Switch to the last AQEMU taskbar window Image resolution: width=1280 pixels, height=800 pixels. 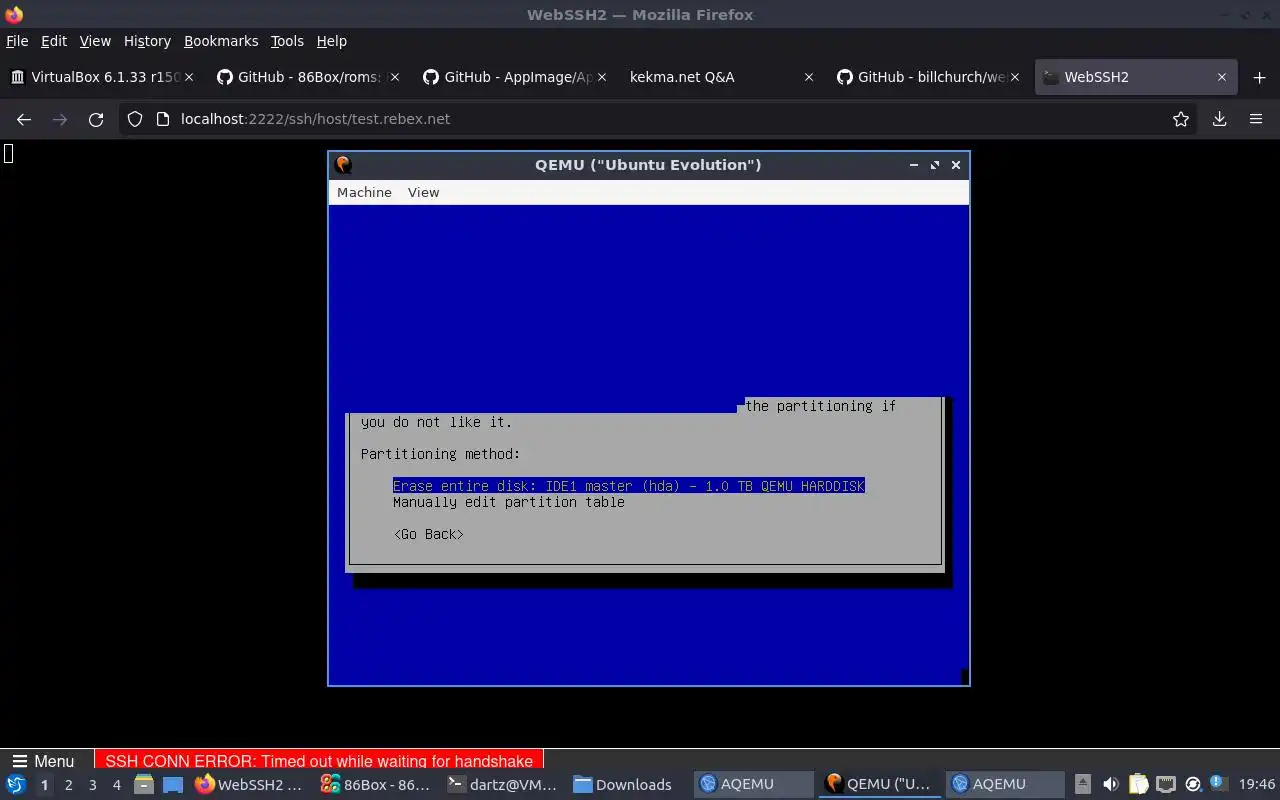[1007, 785]
